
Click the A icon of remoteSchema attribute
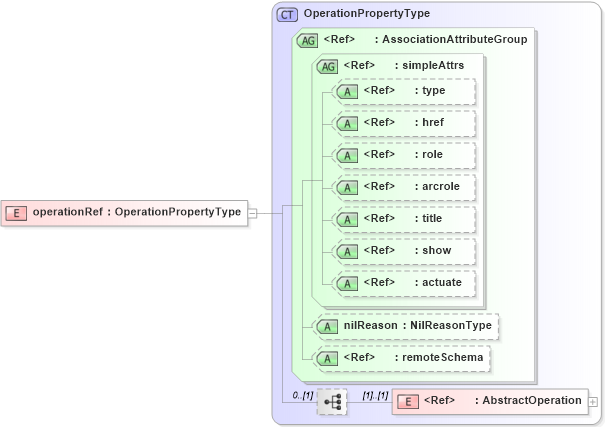327,359
